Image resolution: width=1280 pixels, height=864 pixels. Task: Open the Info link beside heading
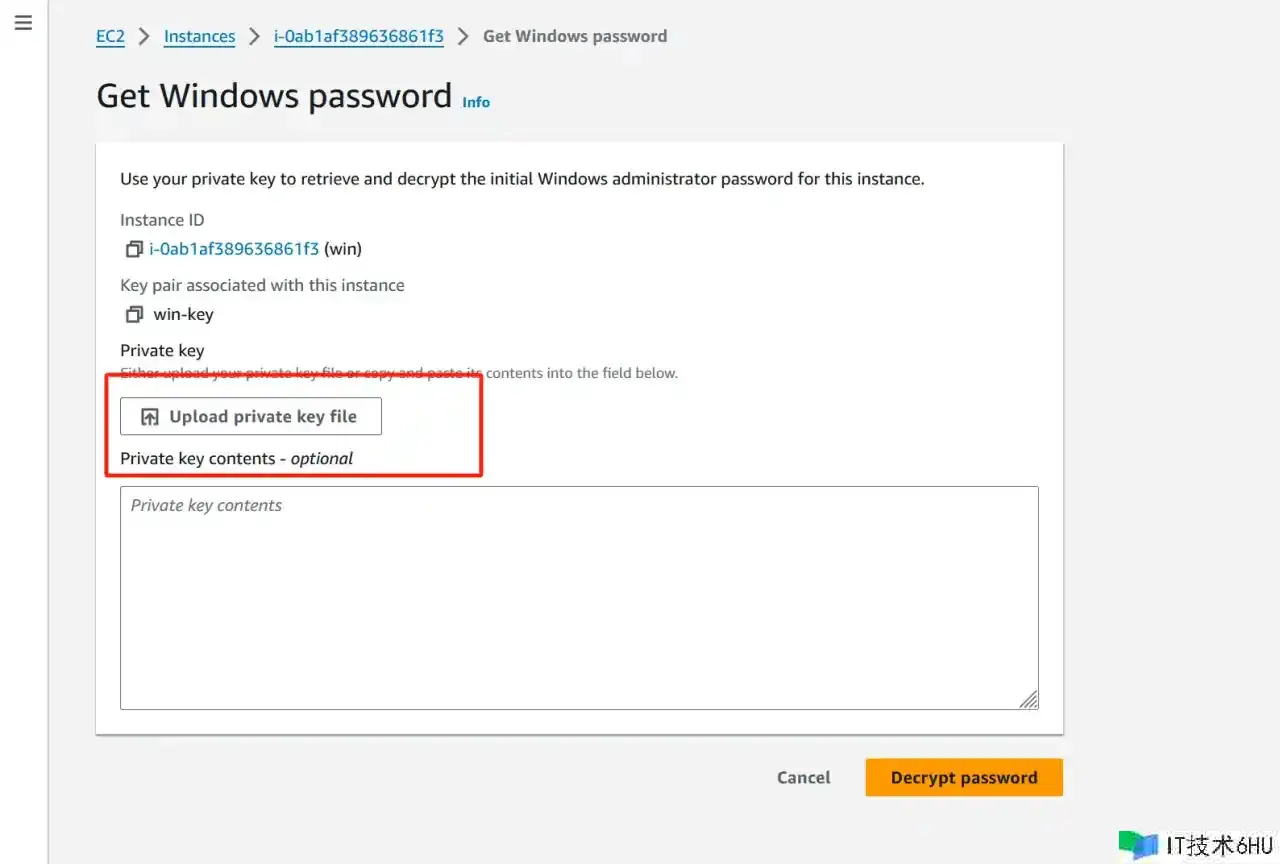(x=476, y=102)
